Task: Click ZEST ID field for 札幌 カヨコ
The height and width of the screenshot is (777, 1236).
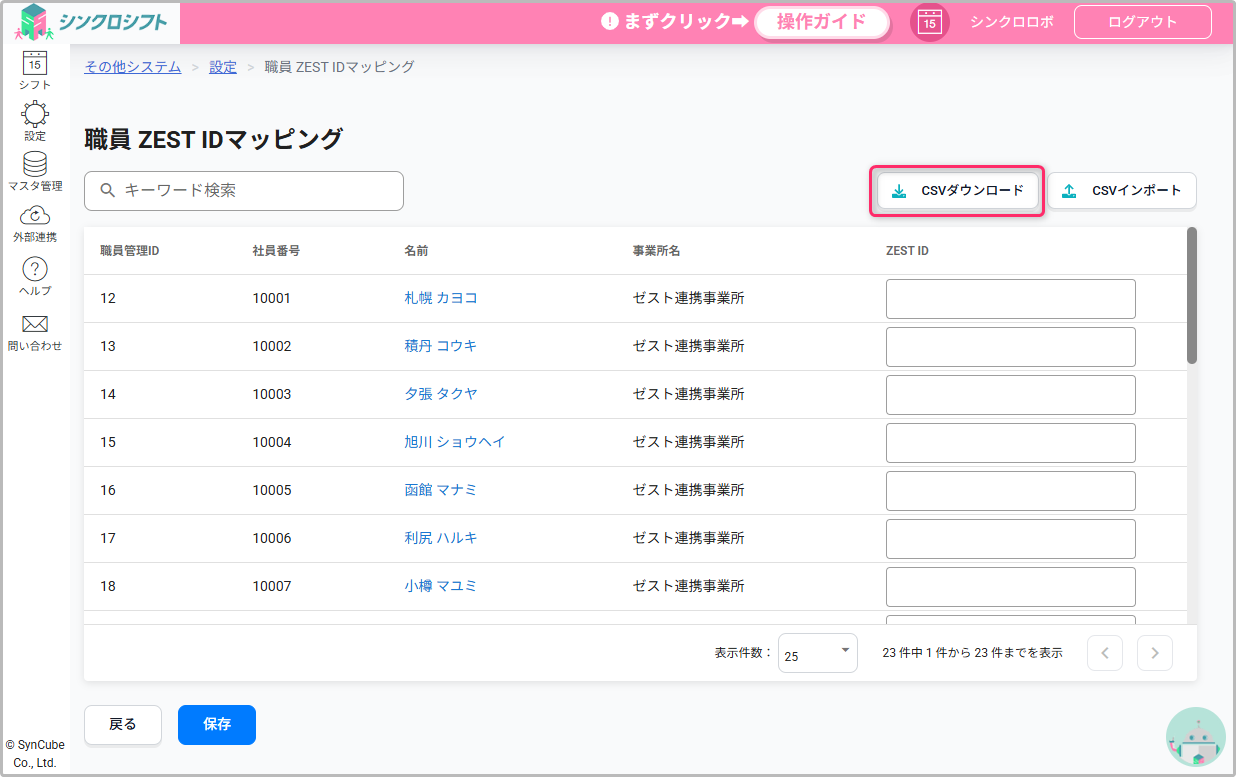Action: (x=1010, y=298)
